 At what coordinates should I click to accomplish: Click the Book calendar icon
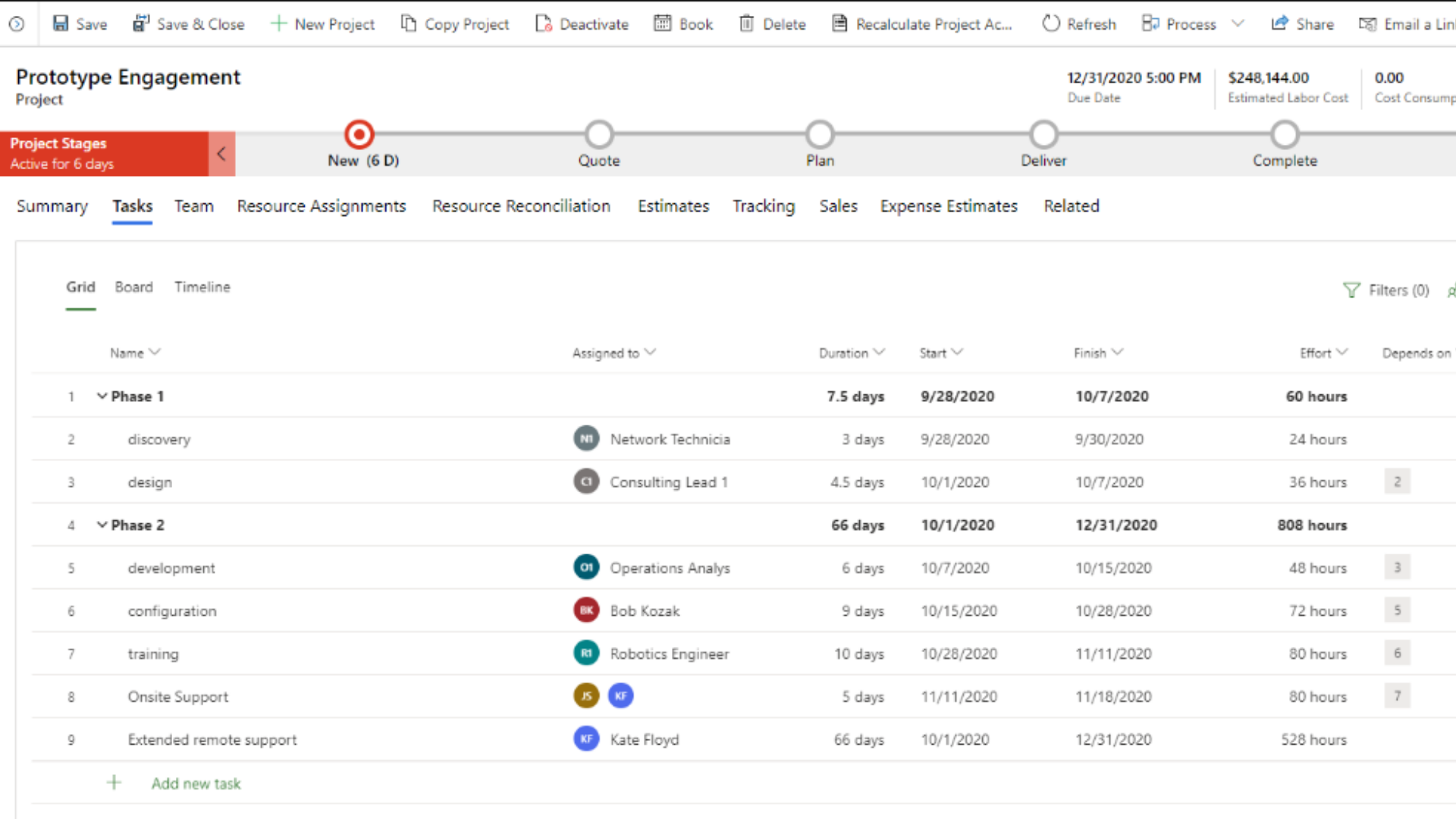click(662, 24)
